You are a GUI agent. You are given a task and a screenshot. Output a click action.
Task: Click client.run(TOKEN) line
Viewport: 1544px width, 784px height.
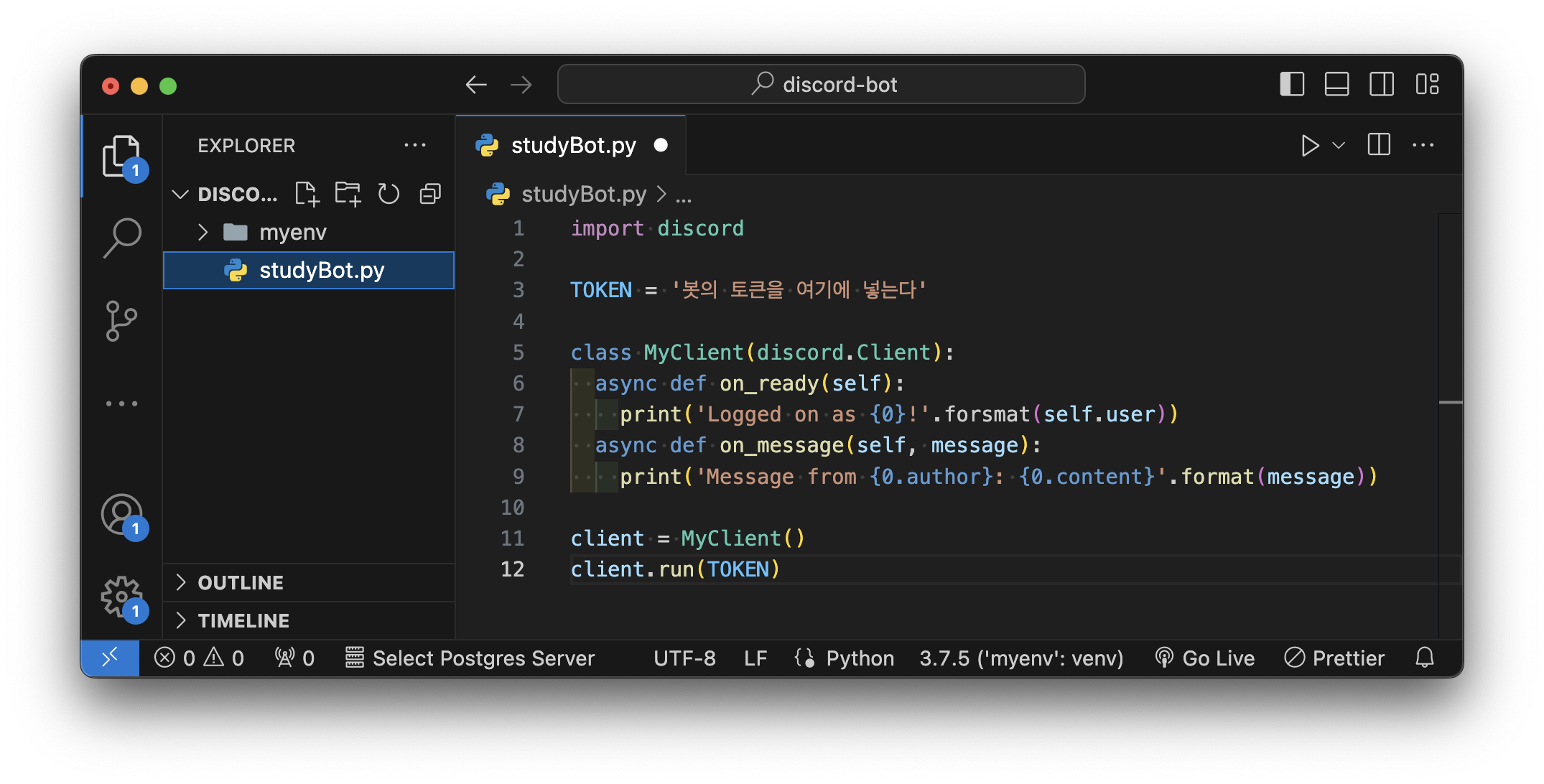(x=675, y=569)
